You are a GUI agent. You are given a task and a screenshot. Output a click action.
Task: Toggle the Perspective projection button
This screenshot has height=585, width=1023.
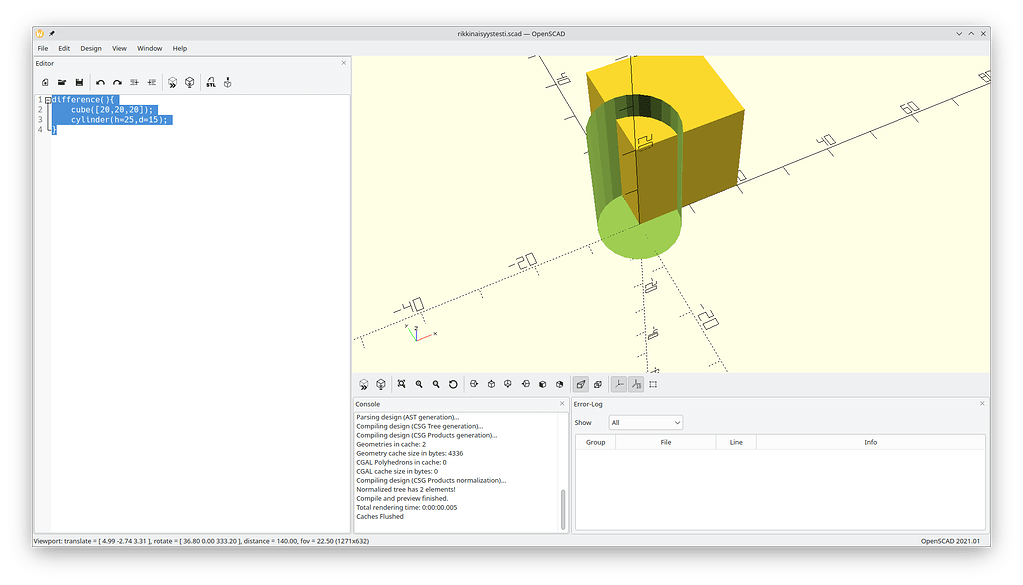(x=581, y=384)
